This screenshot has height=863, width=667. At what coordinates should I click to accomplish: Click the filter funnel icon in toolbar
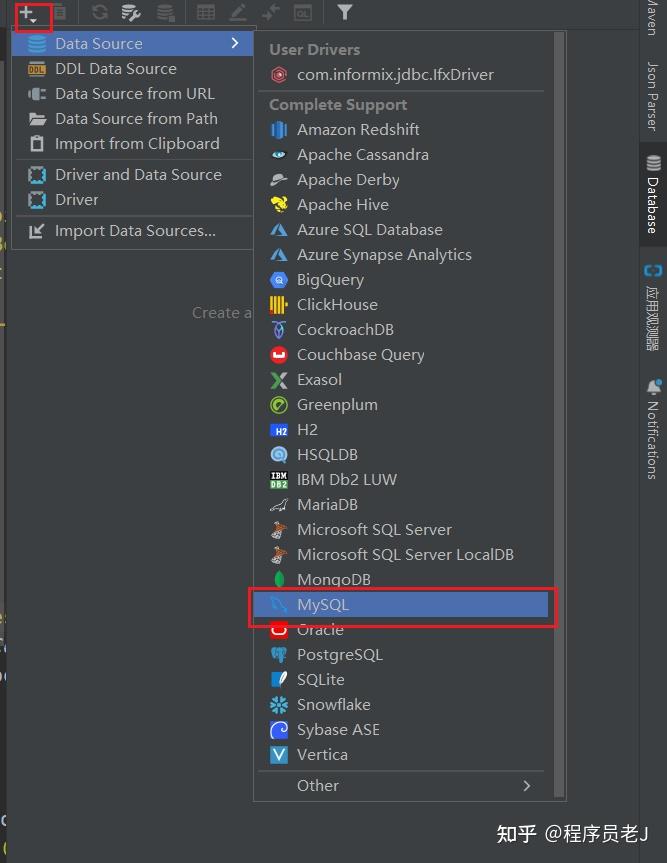[x=344, y=13]
